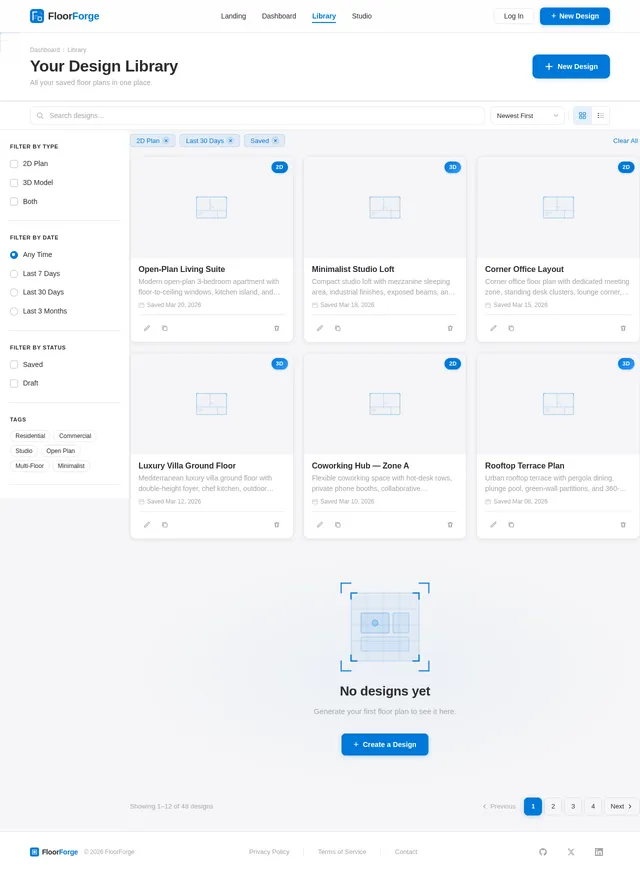
Task: Enable the Draft status checkbox
Action: click(14, 383)
